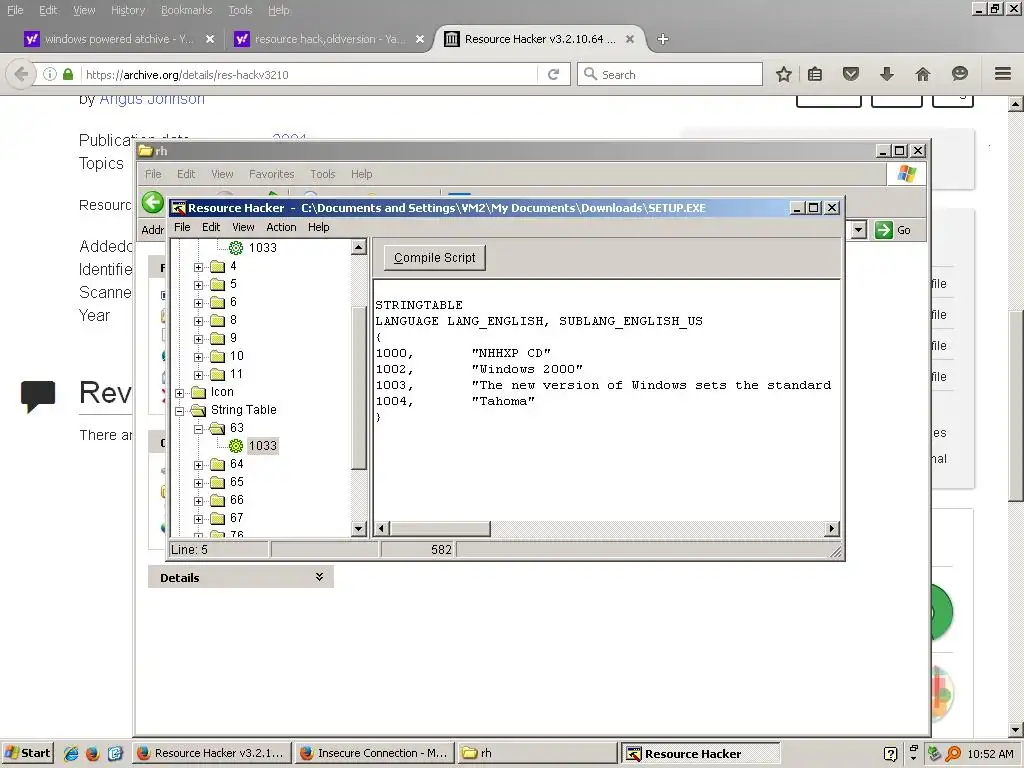Image resolution: width=1024 pixels, height=768 pixels.
Task: Click folder icon for resource 6
Action: [x=217, y=302]
